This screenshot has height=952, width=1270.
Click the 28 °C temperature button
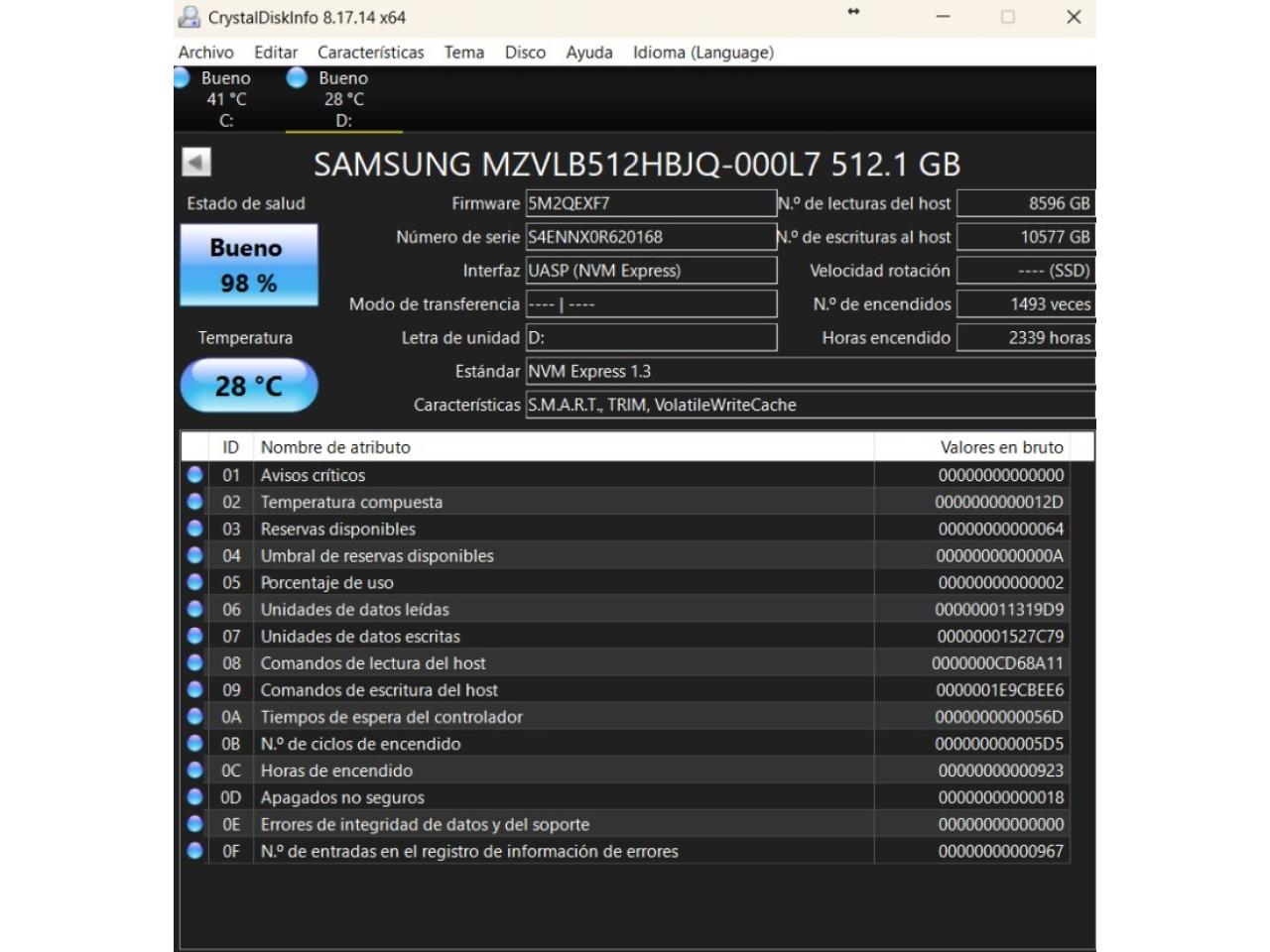[x=249, y=386]
